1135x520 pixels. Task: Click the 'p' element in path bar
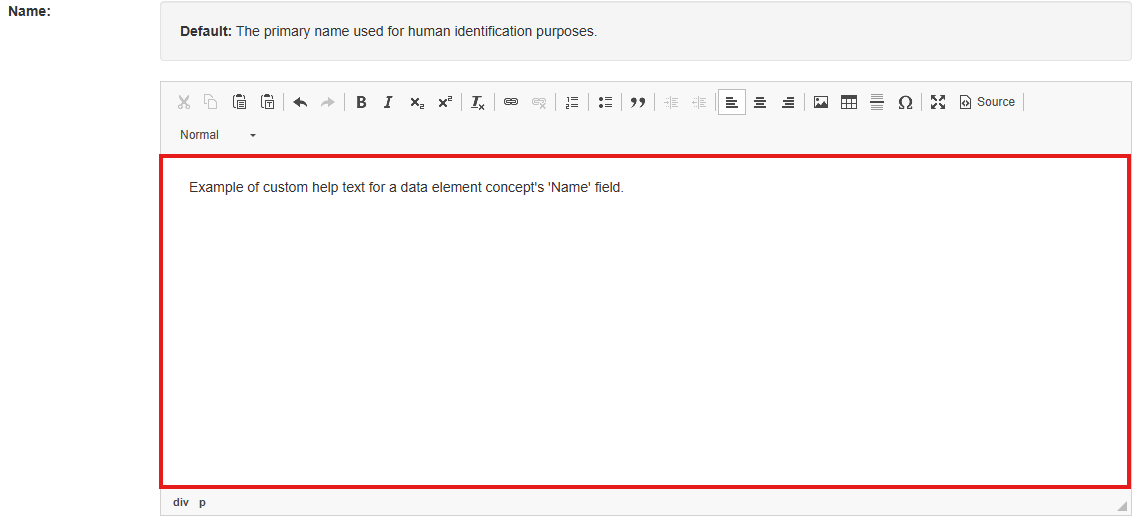[202, 502]
